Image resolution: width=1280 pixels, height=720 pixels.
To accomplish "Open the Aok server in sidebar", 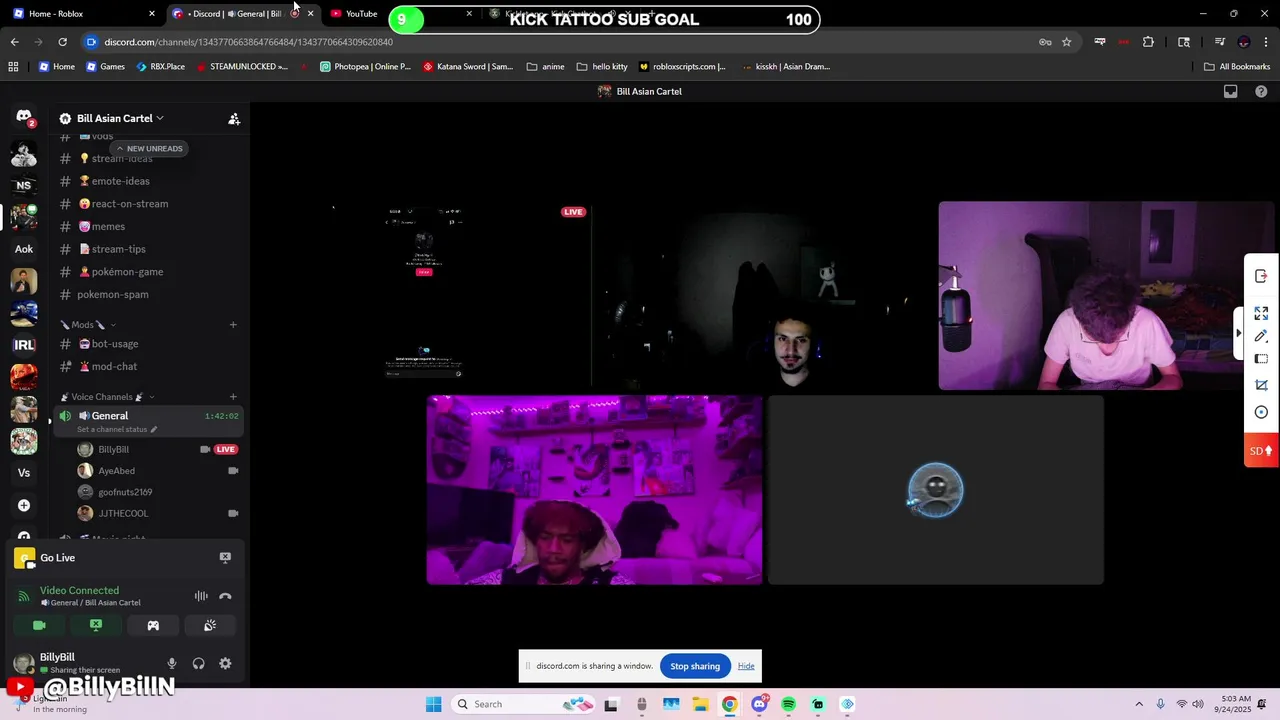I will click(24, 249).
